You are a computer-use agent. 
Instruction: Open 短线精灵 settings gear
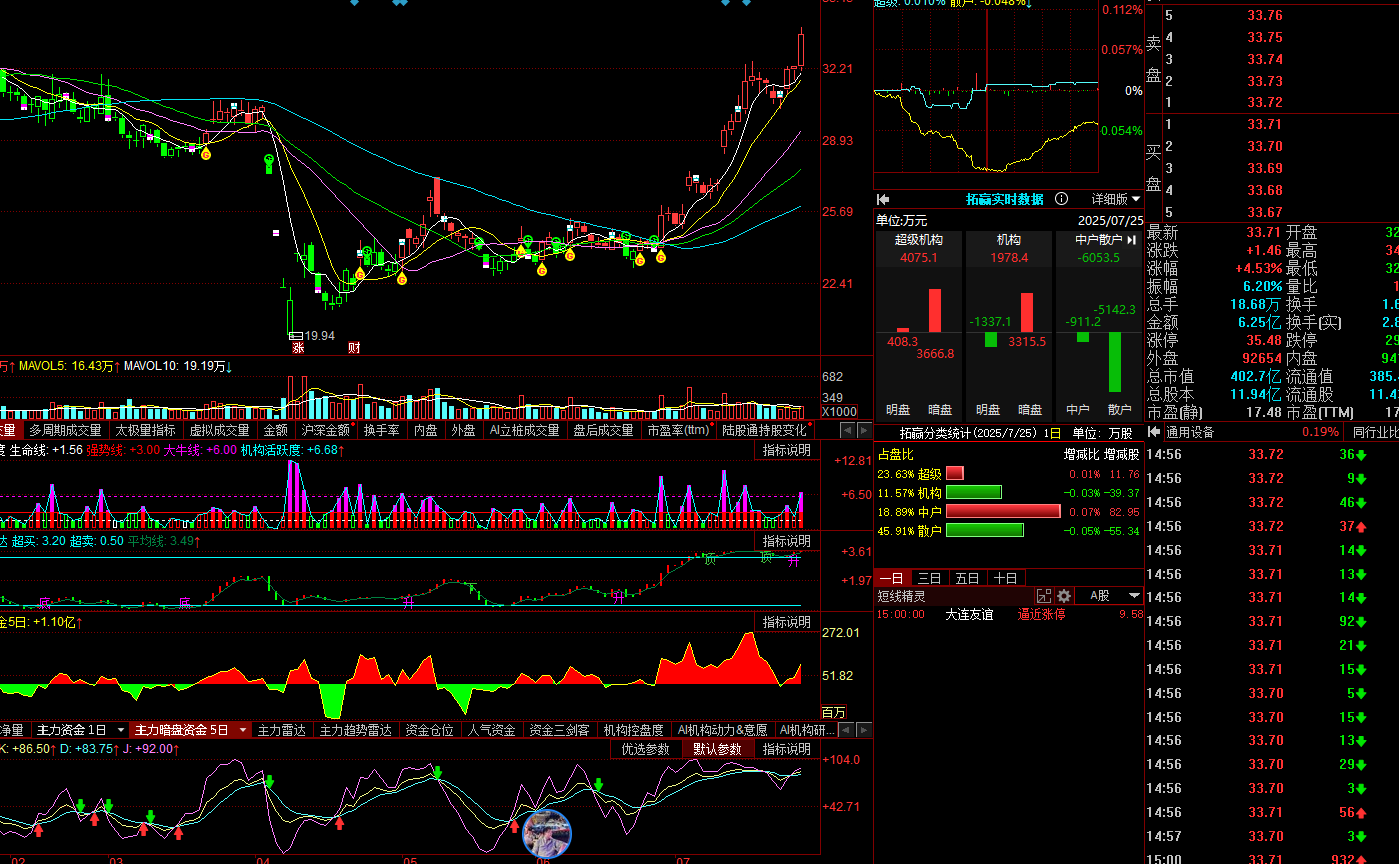[x=1064, y=595]
